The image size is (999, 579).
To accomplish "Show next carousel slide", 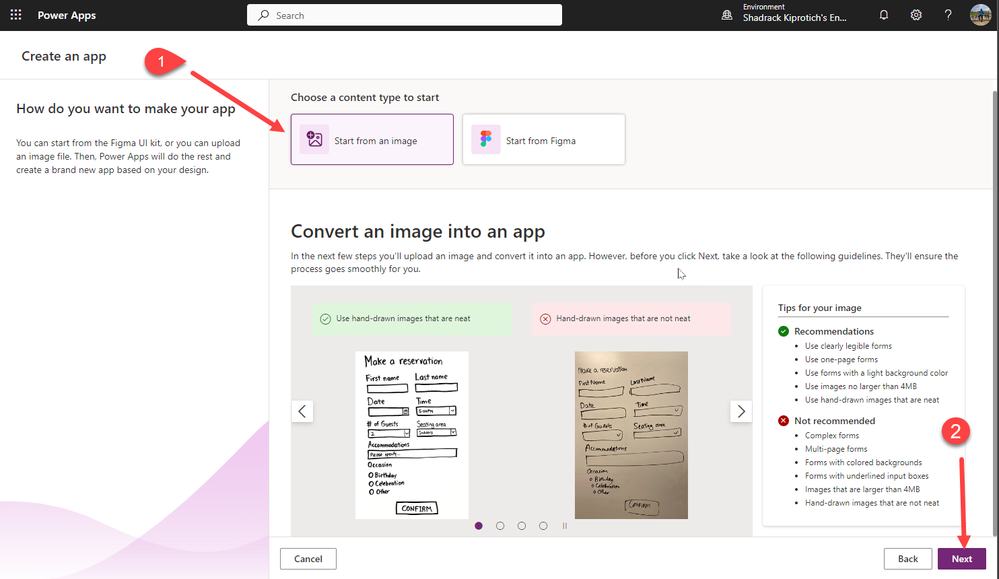I will click(x=740, y=411).
